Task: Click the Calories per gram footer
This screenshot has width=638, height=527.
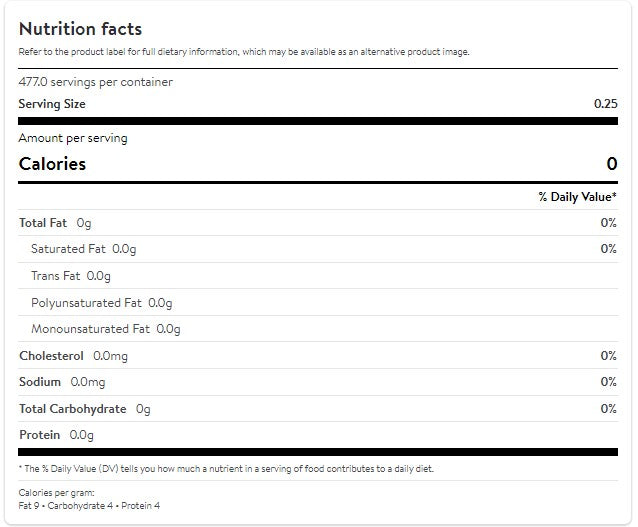Action: click(89, 499)
